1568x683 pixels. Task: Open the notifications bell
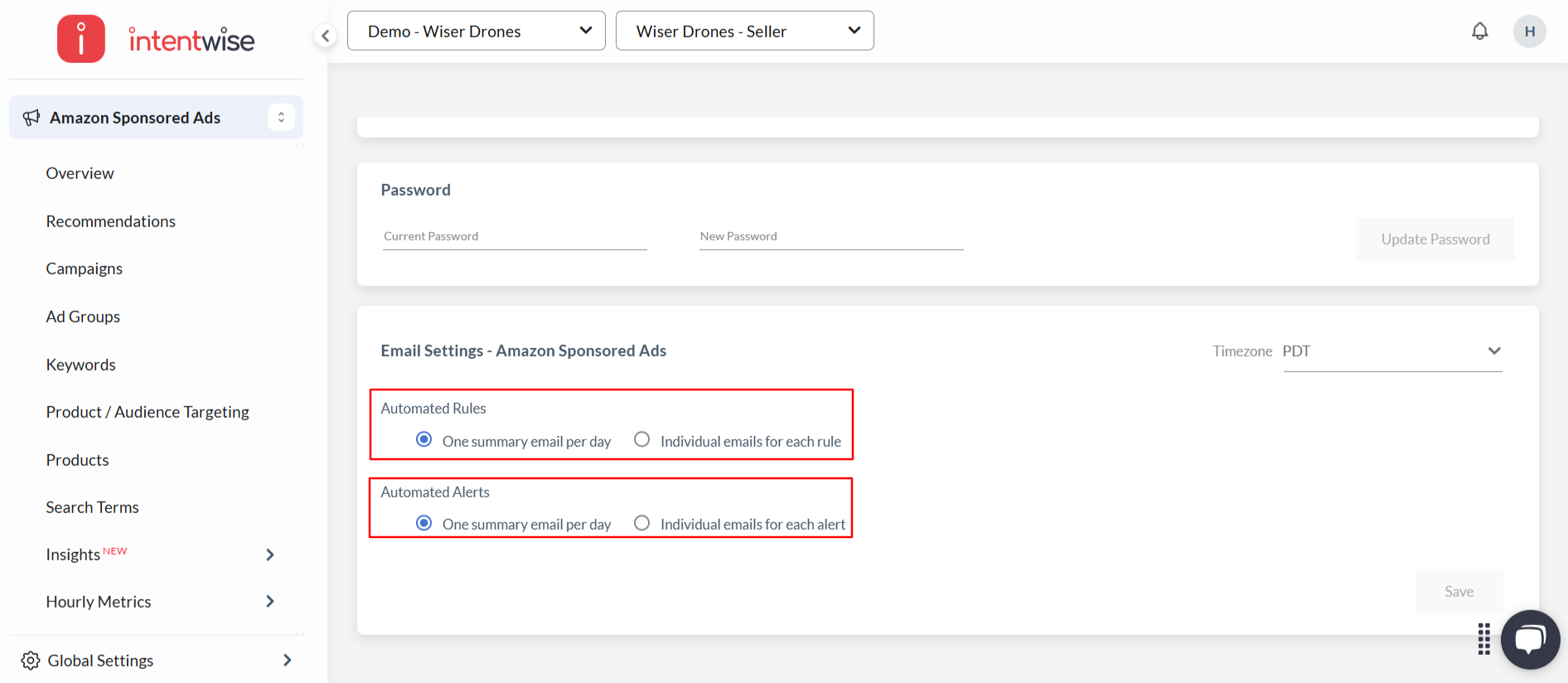tap(1479, 31)
